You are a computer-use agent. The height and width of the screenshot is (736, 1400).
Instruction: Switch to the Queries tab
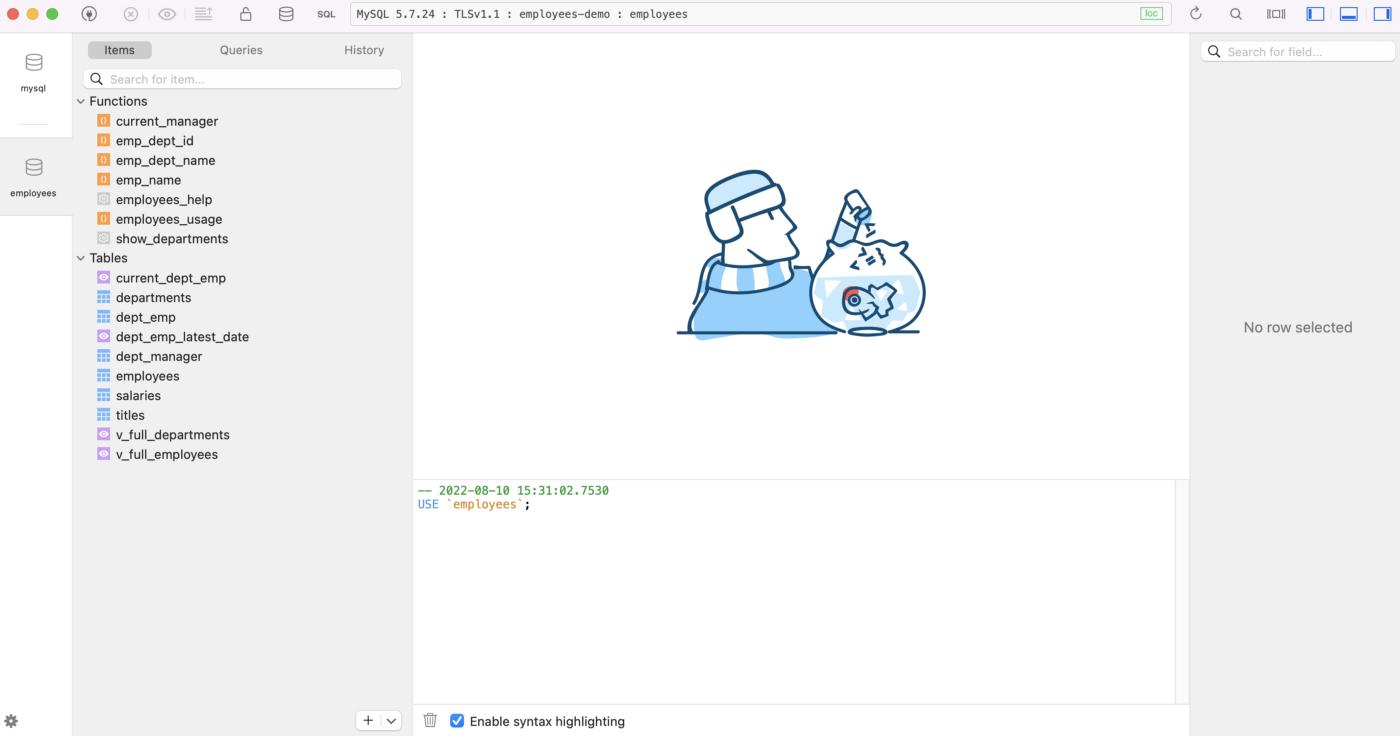pyautogui.click(x=241, y=50)
